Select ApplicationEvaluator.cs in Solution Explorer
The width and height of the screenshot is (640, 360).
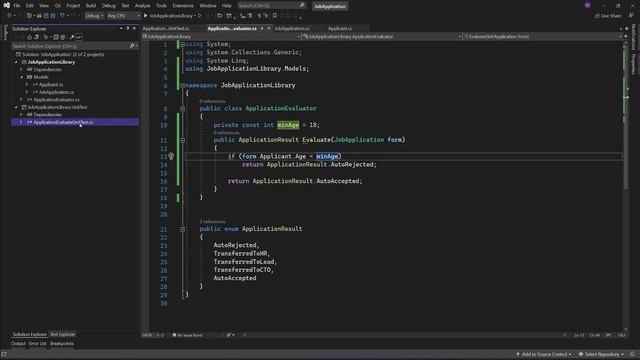pyautogui.click(x=56, y=100)
